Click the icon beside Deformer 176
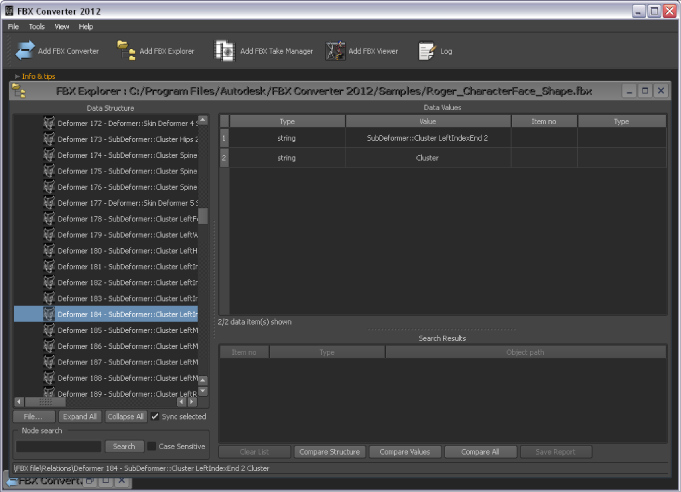The image size is (681, 492). [49, 187]
